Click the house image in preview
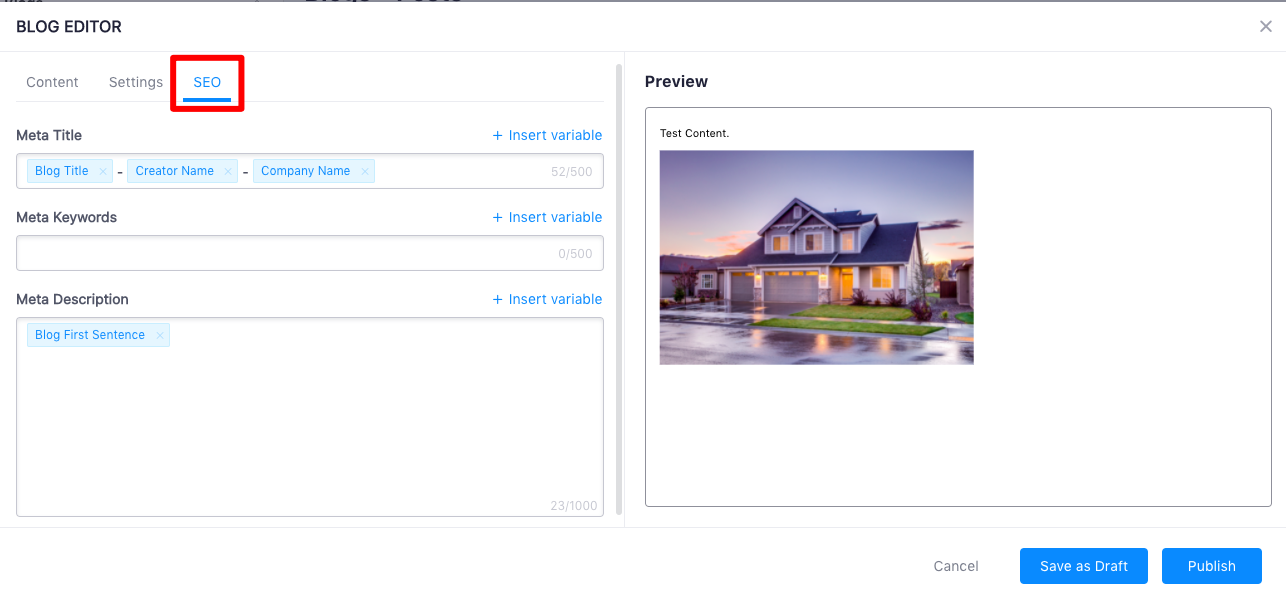 tap(816, 257)
